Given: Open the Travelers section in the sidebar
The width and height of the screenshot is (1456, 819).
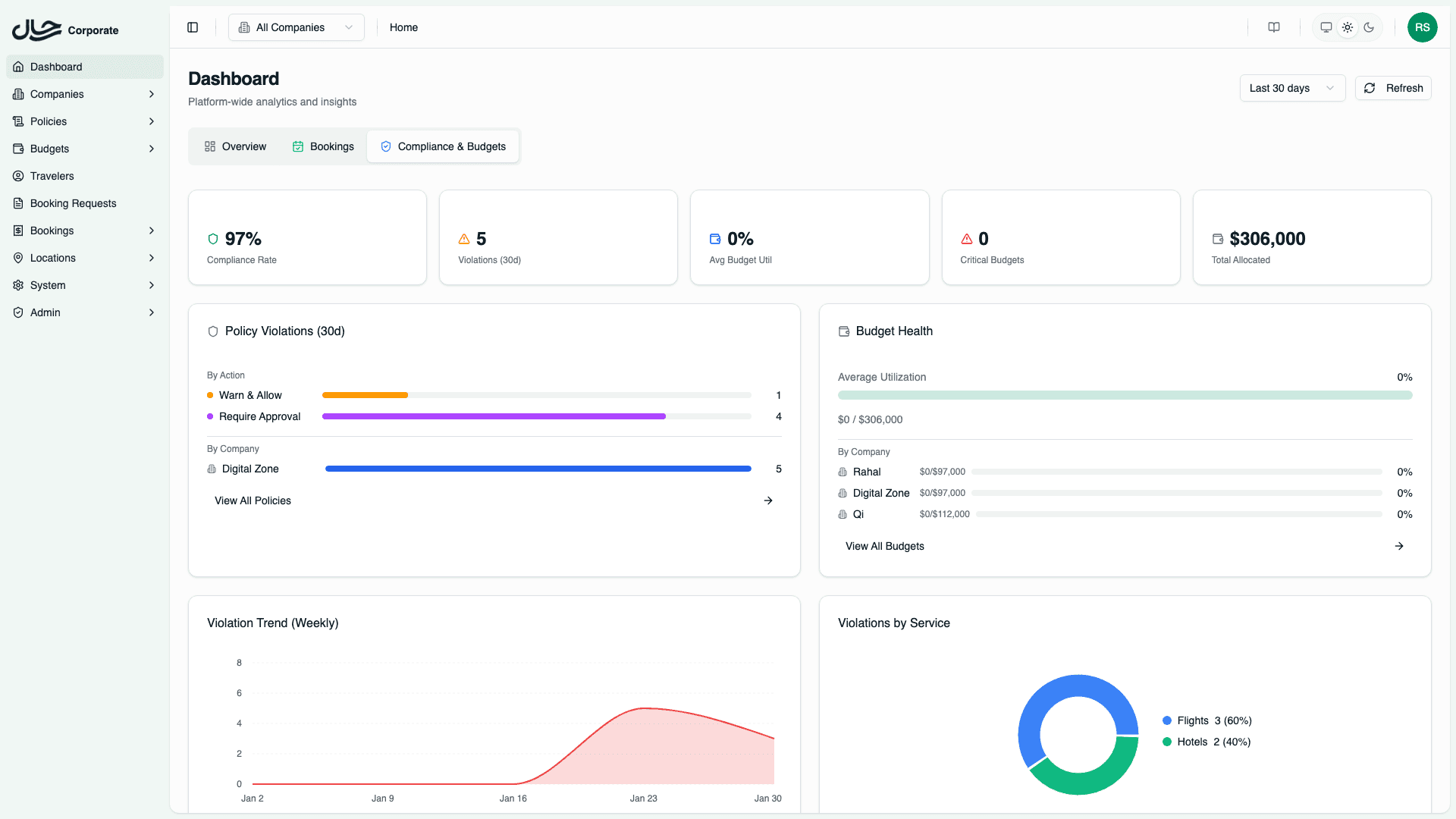Looking at the screenshot, I should pos(53,176).
